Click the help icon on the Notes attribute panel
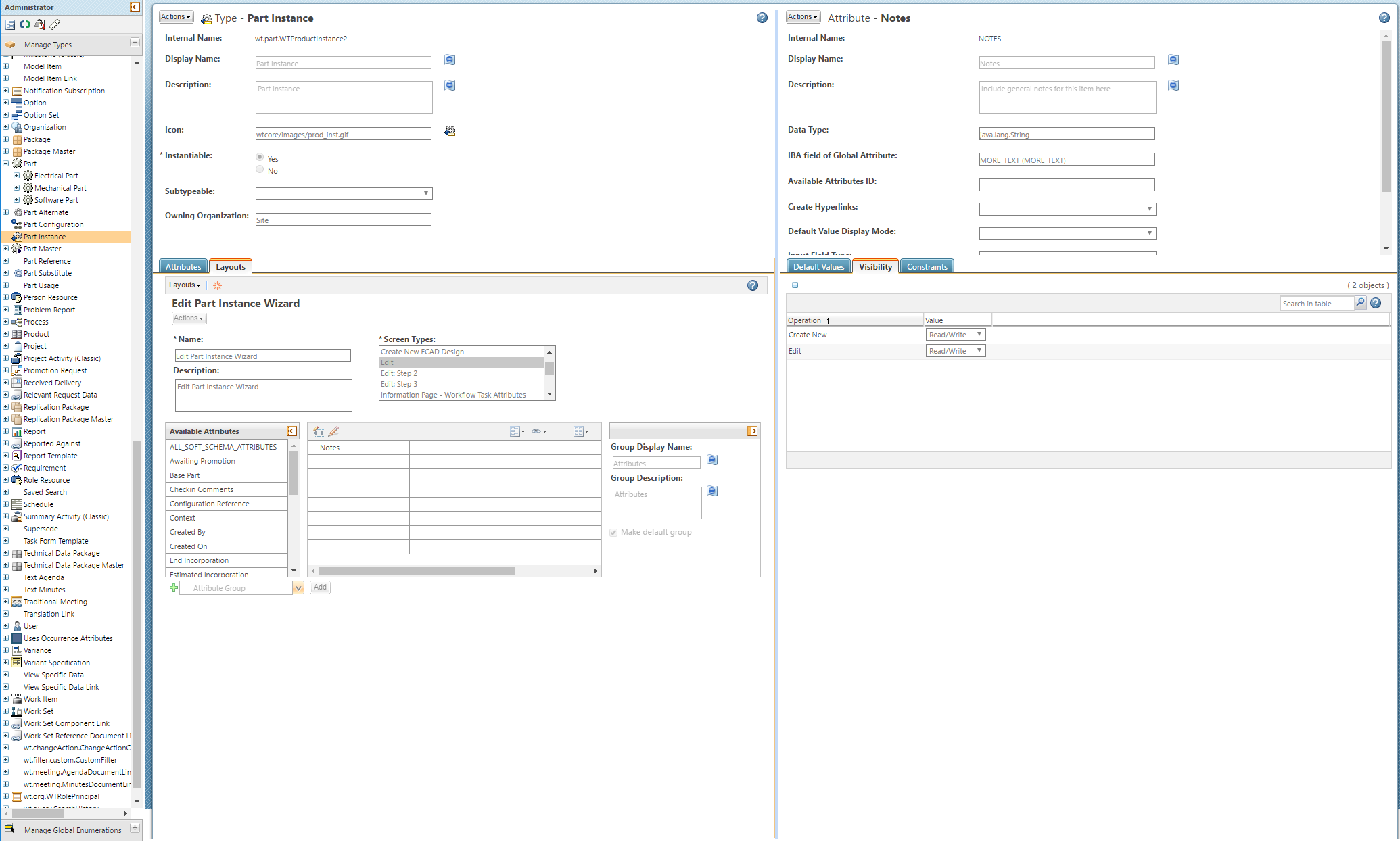1400x841 pixels. pyautogui.click(x=1384, y=18)
